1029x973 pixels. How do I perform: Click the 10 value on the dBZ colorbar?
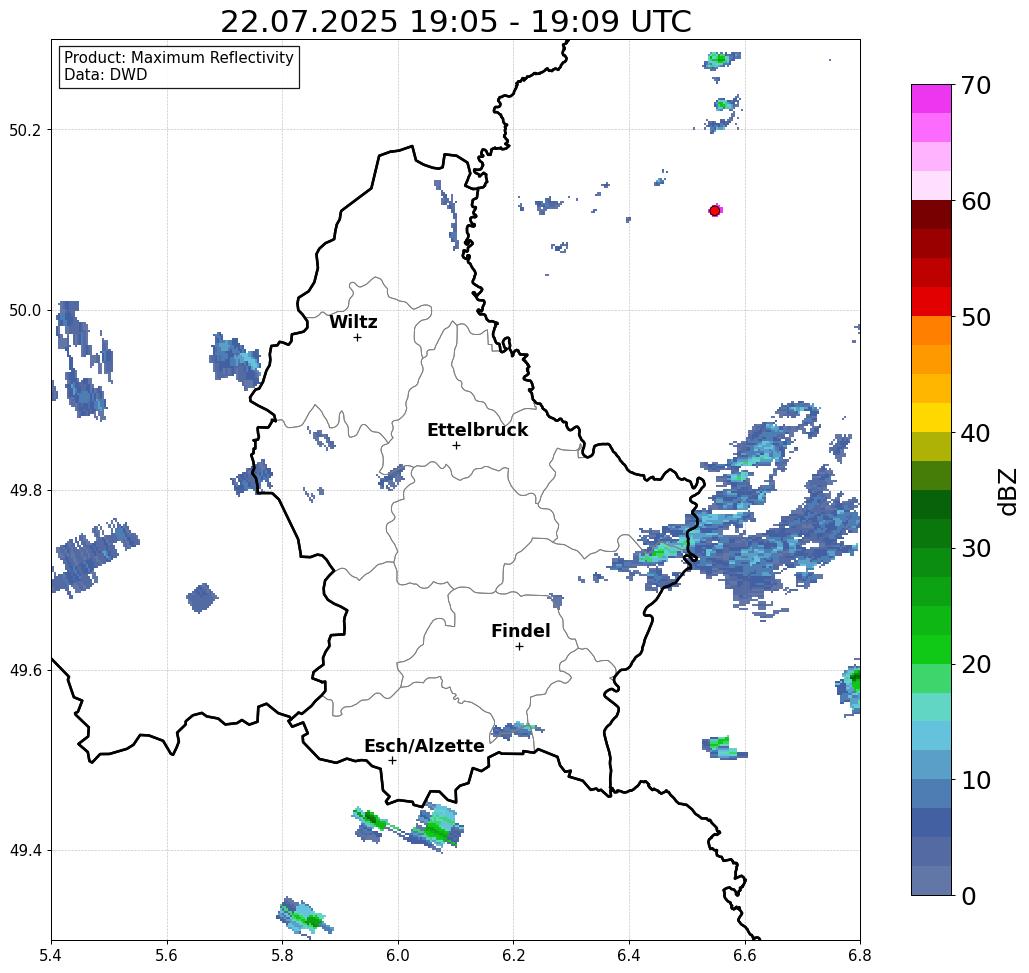(976, 780)
